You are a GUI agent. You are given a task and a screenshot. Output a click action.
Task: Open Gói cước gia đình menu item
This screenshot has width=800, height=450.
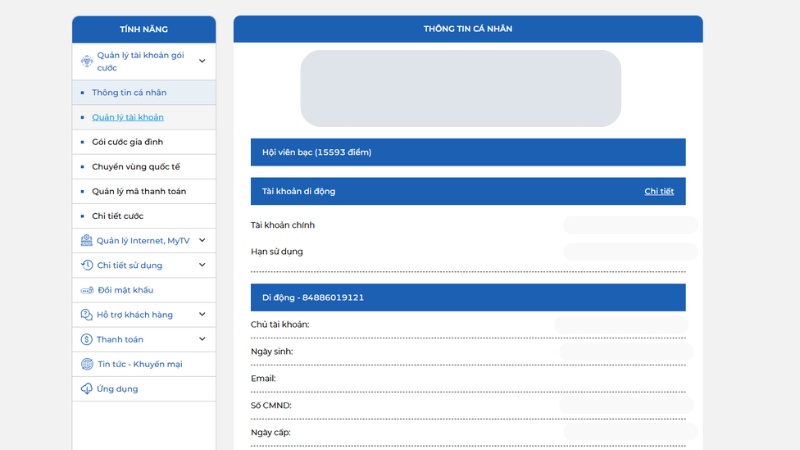[x=127, y=142]
